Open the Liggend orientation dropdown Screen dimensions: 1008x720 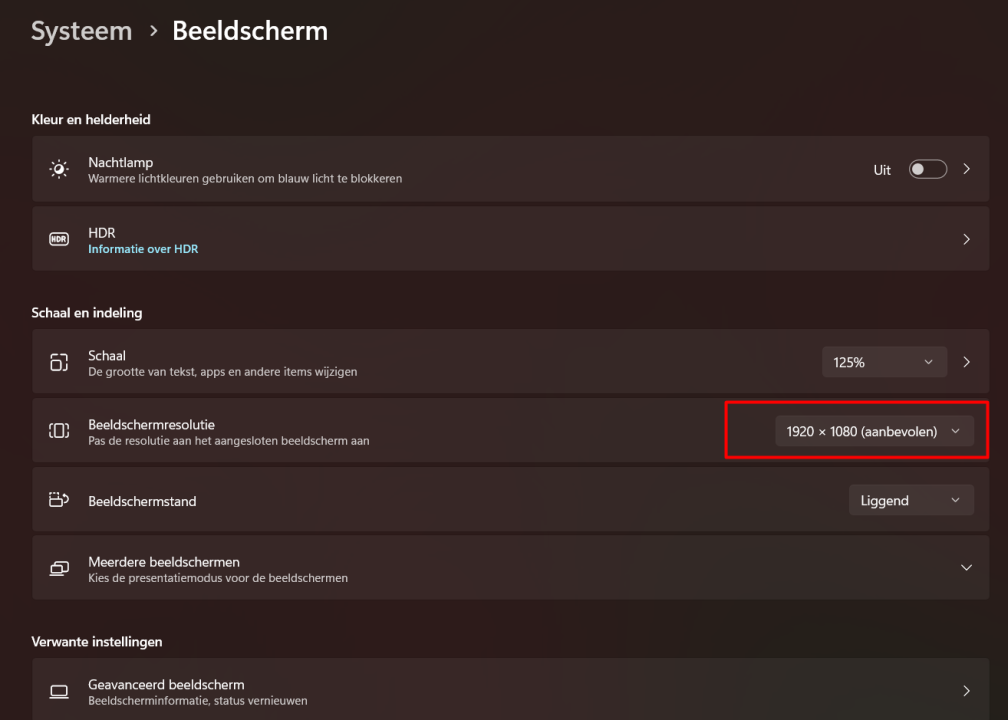(x=910, y=500)
